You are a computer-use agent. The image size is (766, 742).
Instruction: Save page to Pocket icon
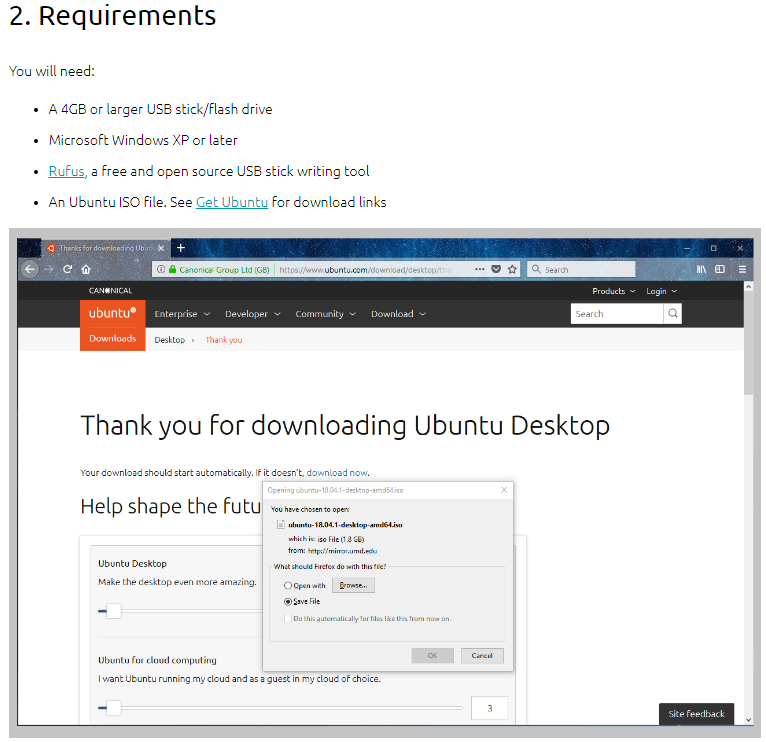coord(496,269)
